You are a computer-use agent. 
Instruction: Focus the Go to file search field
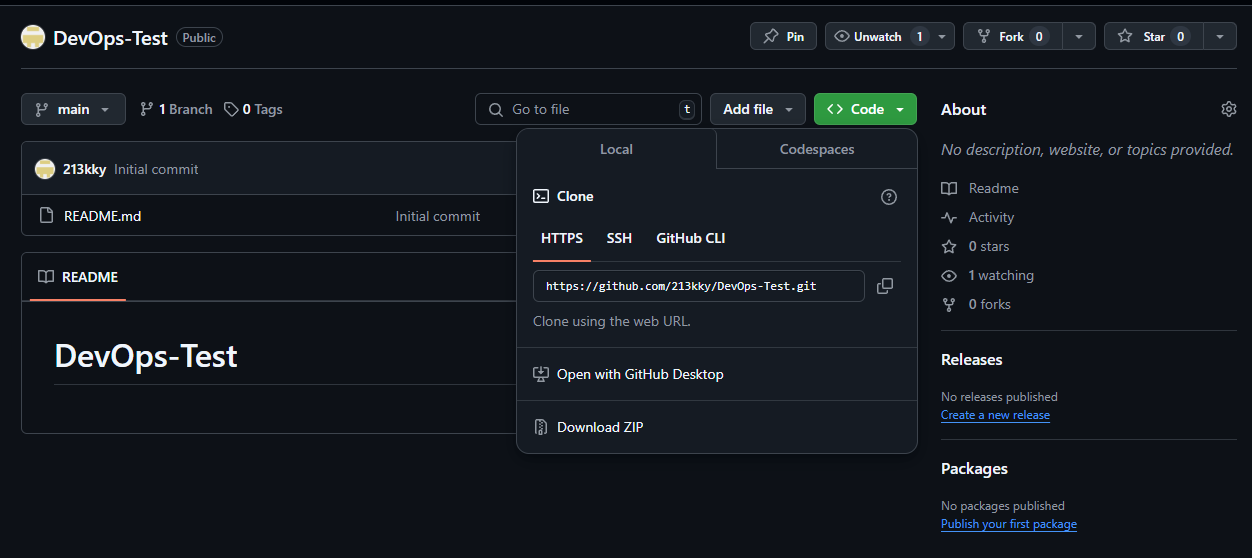[x=588, y=109]
